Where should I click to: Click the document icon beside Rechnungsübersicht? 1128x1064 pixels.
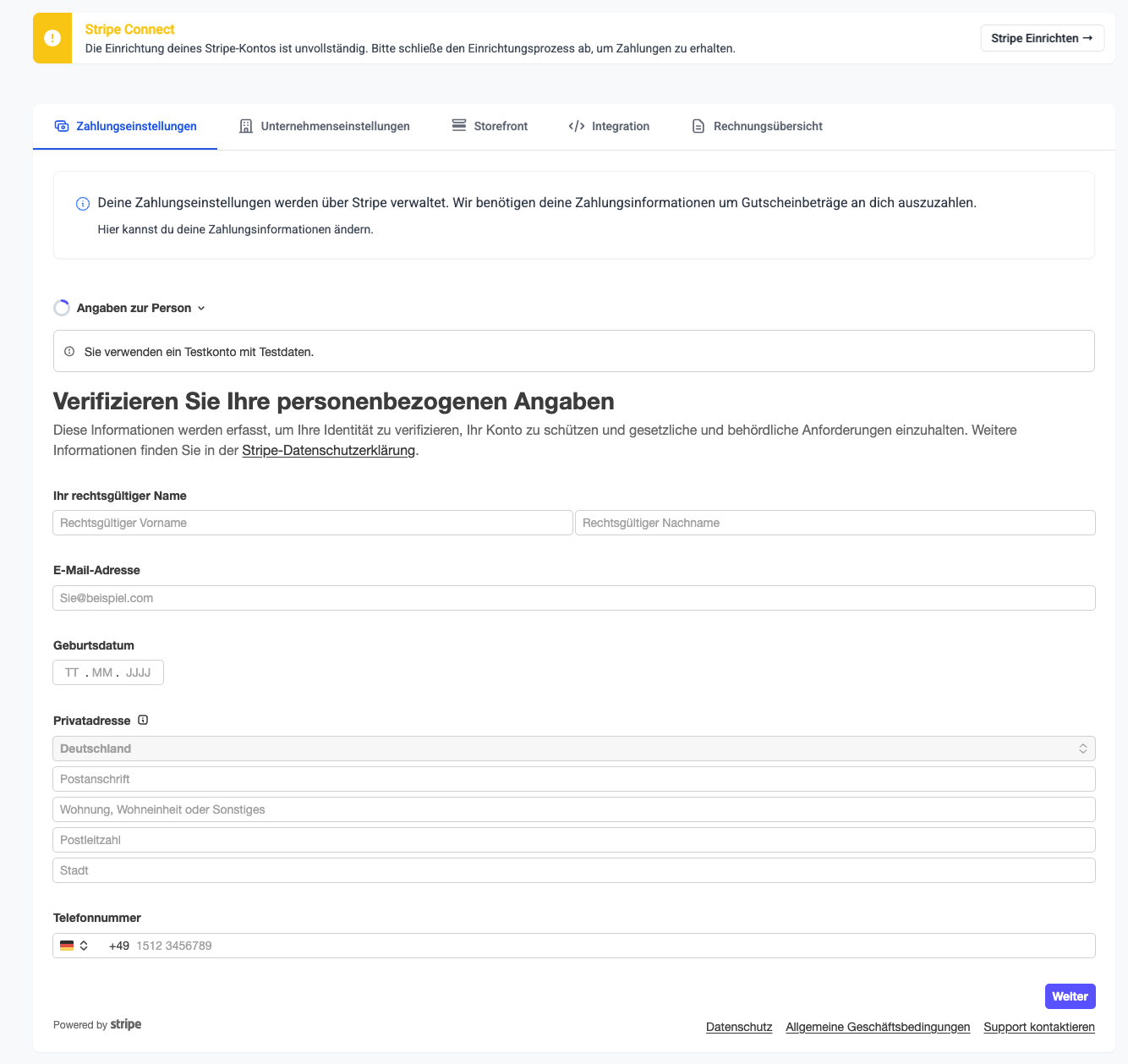click(x=698, y=126)
